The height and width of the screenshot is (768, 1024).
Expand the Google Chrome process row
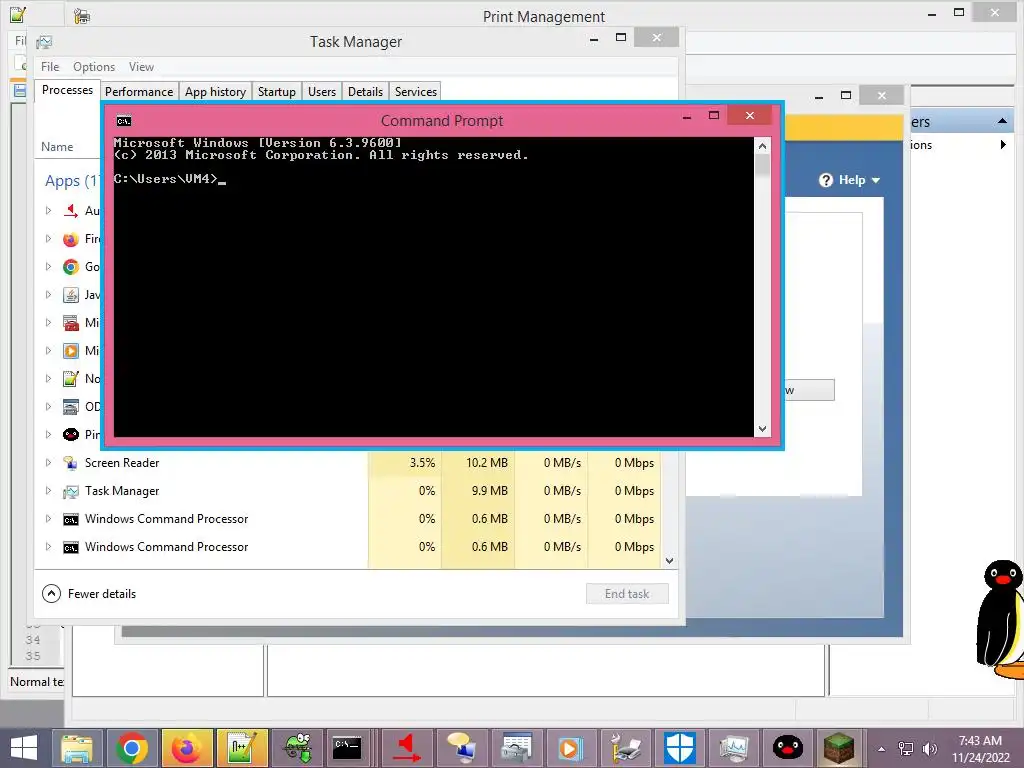pos(48,266)
